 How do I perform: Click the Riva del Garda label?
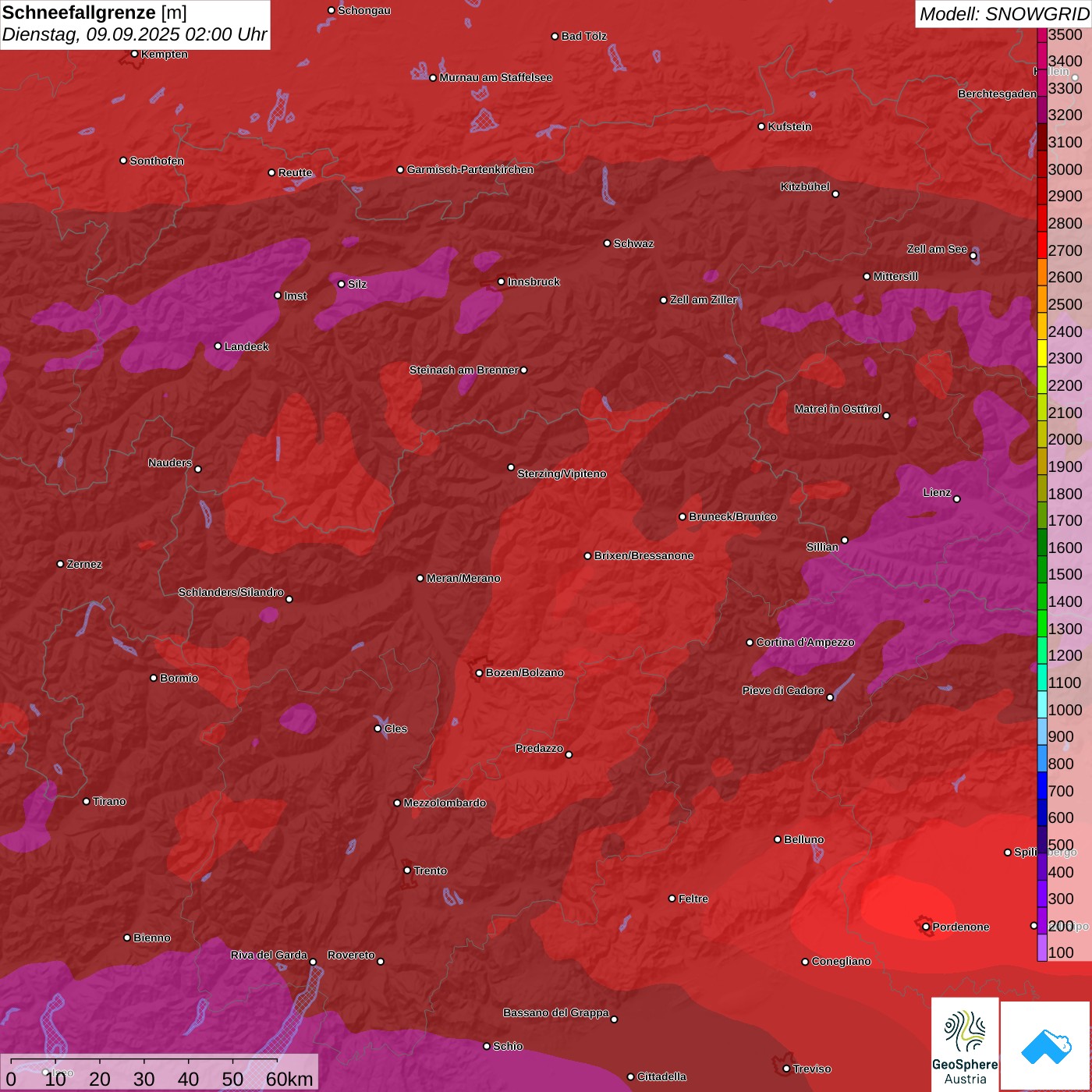[x=269, y=955]
